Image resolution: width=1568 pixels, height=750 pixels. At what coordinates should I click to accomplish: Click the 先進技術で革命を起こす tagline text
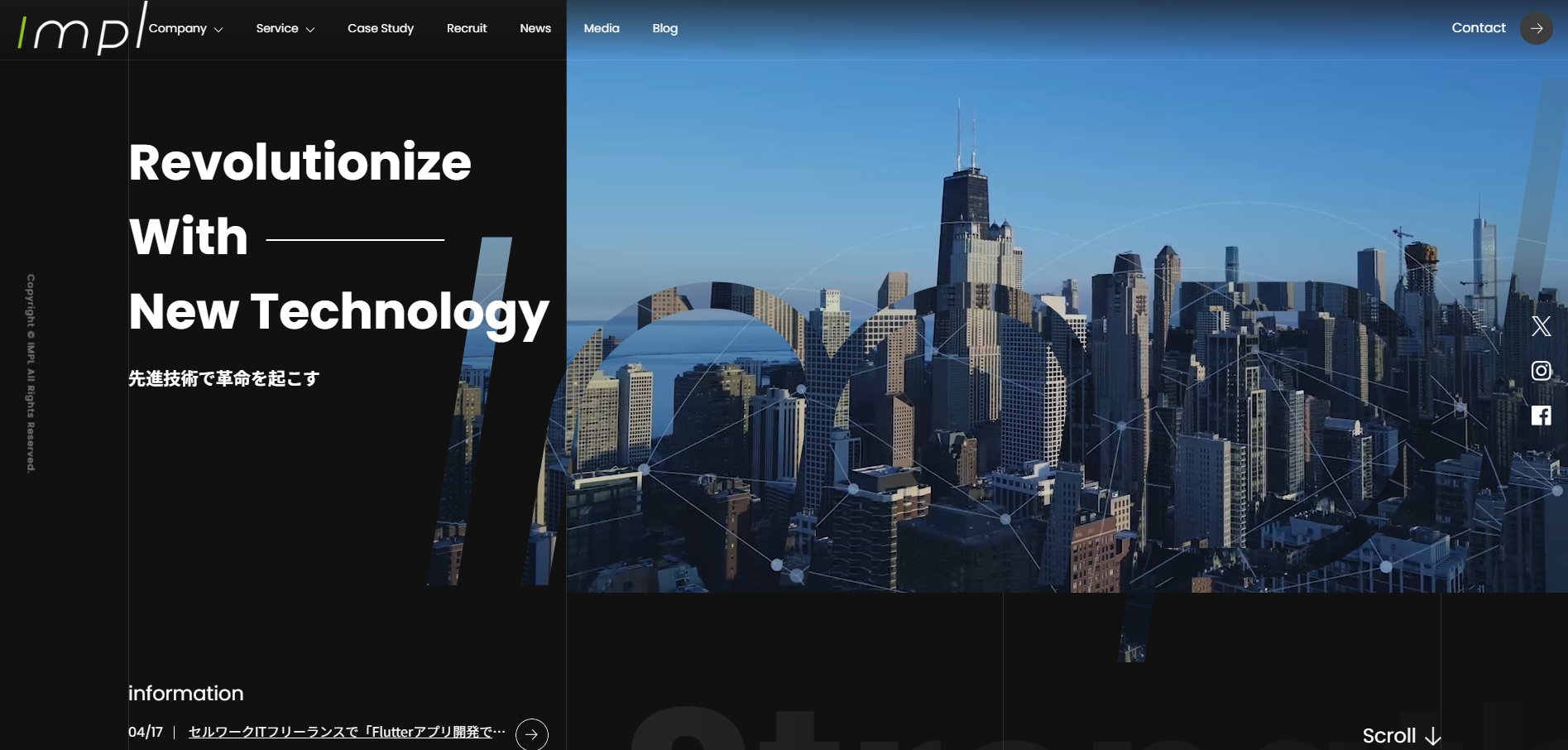tap(223, 378)
